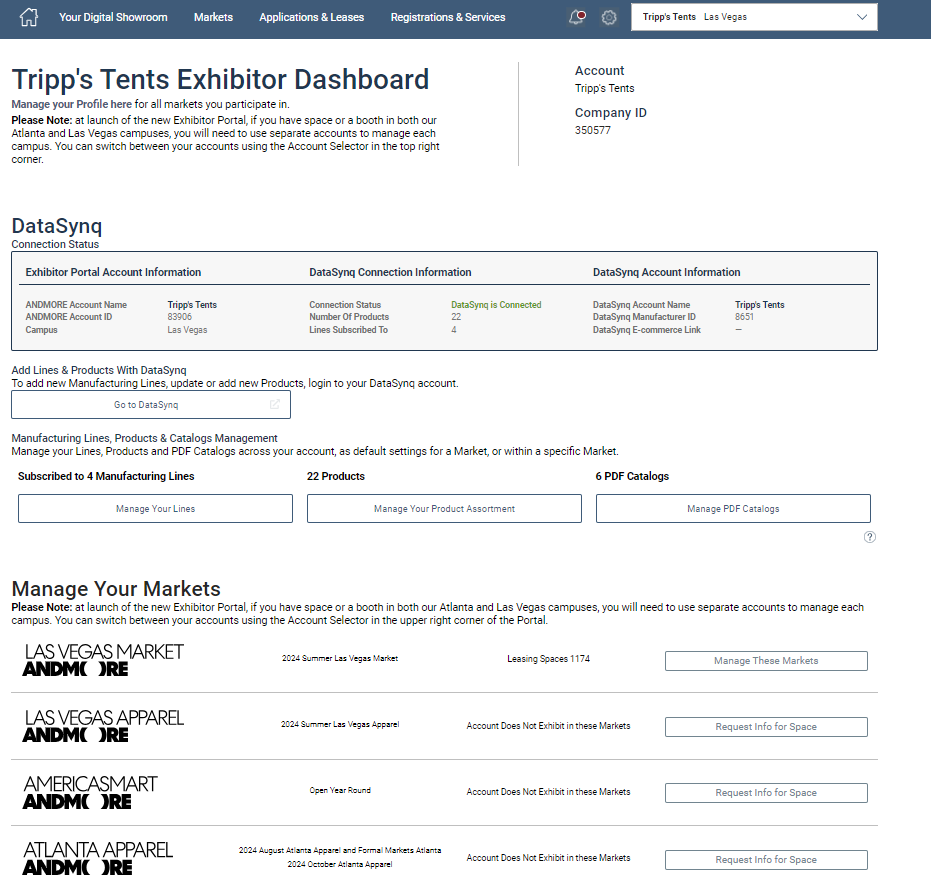Screen dimensions: 931x890
Task: Click the Open Year Round text
Action: point(340,790)
